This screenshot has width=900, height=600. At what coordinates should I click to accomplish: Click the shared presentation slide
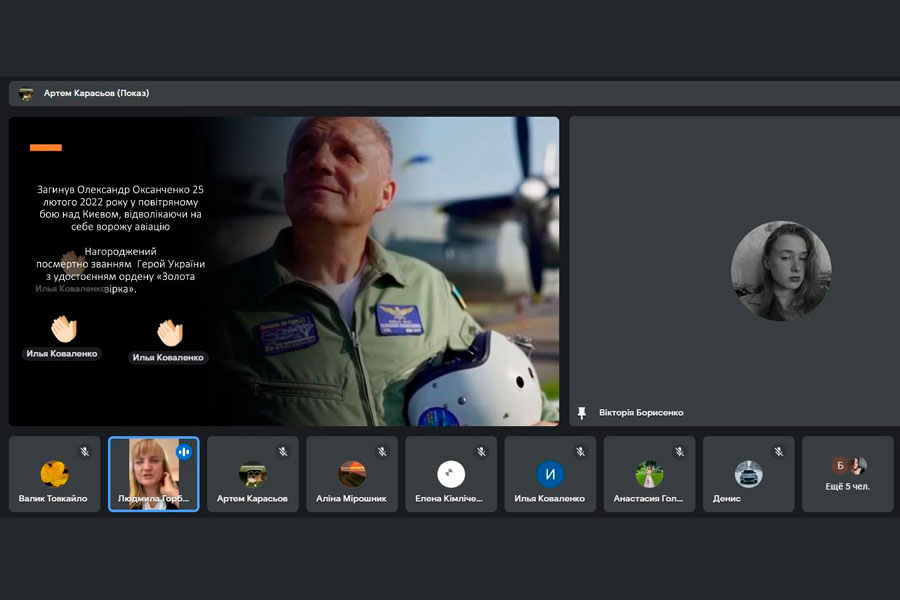[284, 271]
